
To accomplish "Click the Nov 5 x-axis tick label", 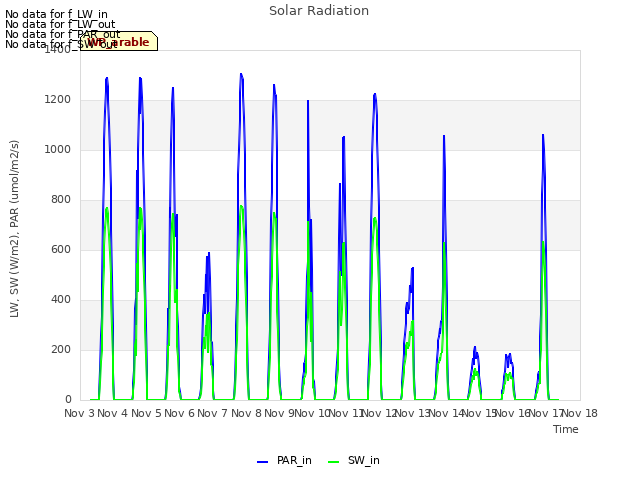I will [146, 413].
